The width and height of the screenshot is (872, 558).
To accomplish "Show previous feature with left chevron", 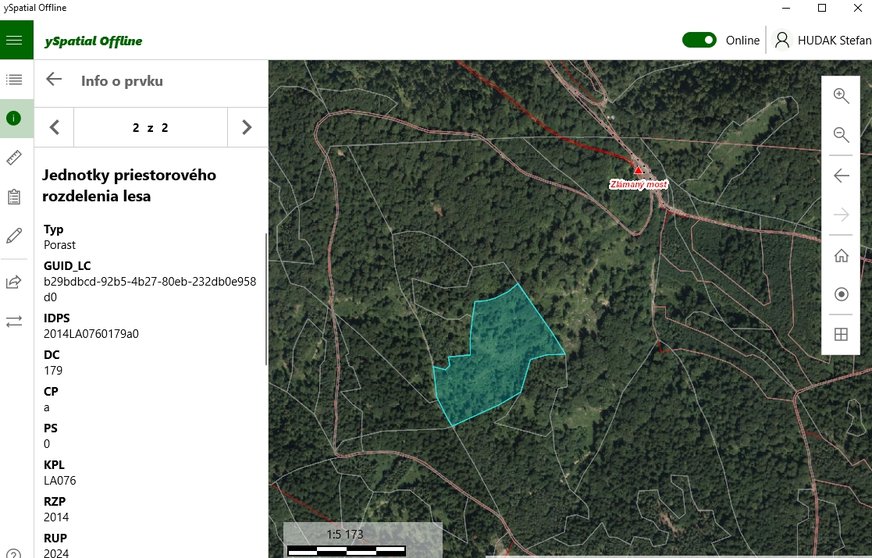I will click(x=54, y=127).
